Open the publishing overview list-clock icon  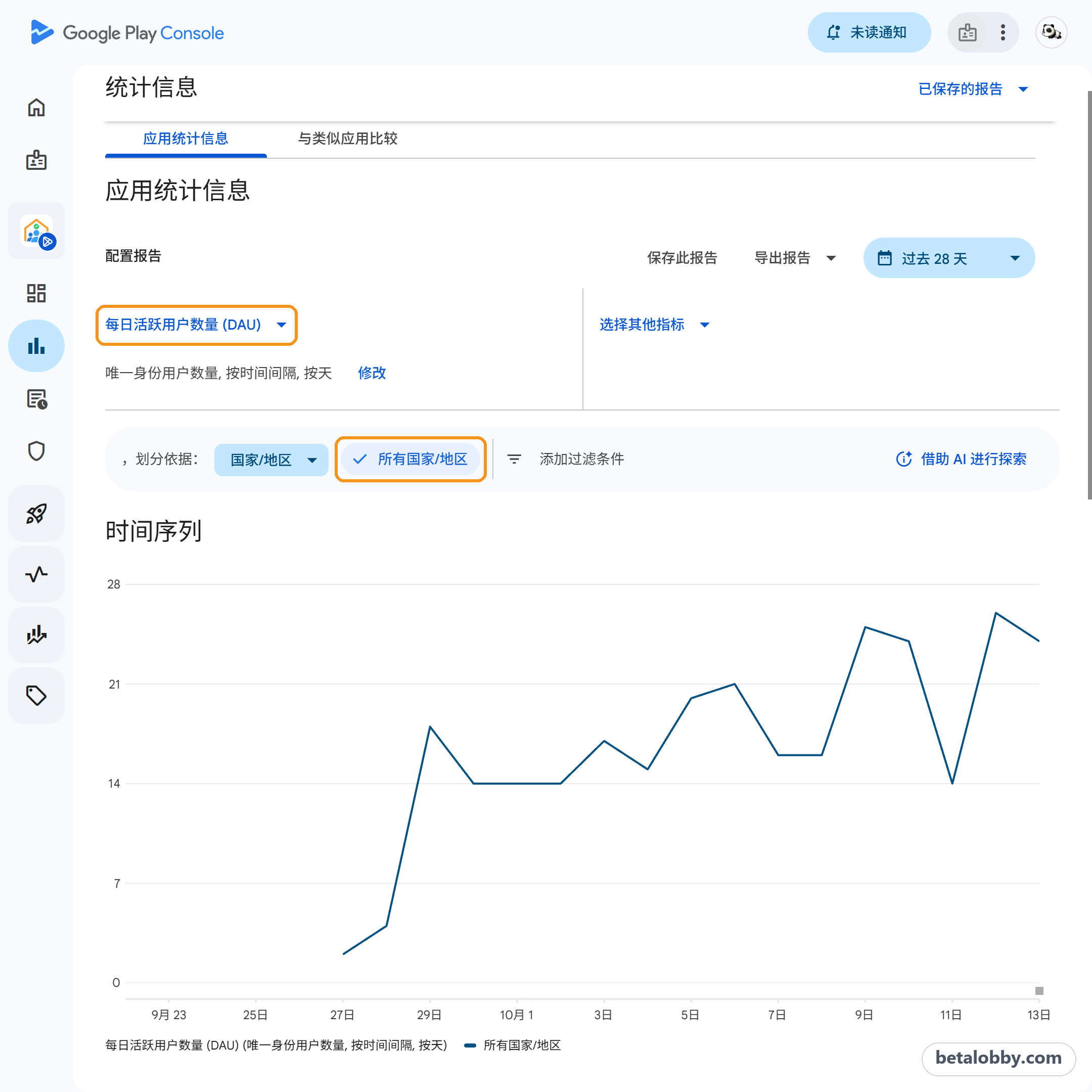click(x=36, y=399)
